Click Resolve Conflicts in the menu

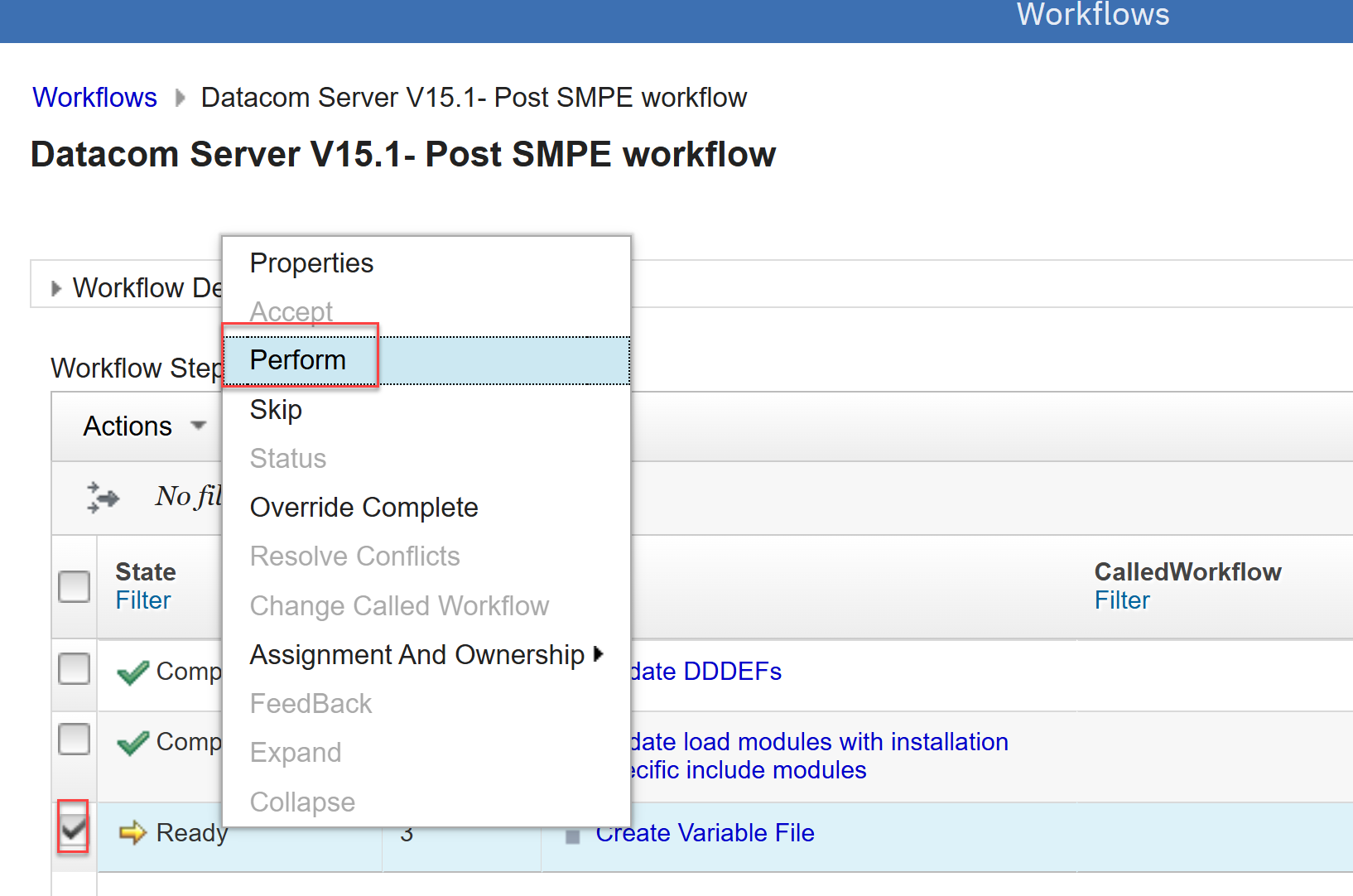tap(426, 556)
